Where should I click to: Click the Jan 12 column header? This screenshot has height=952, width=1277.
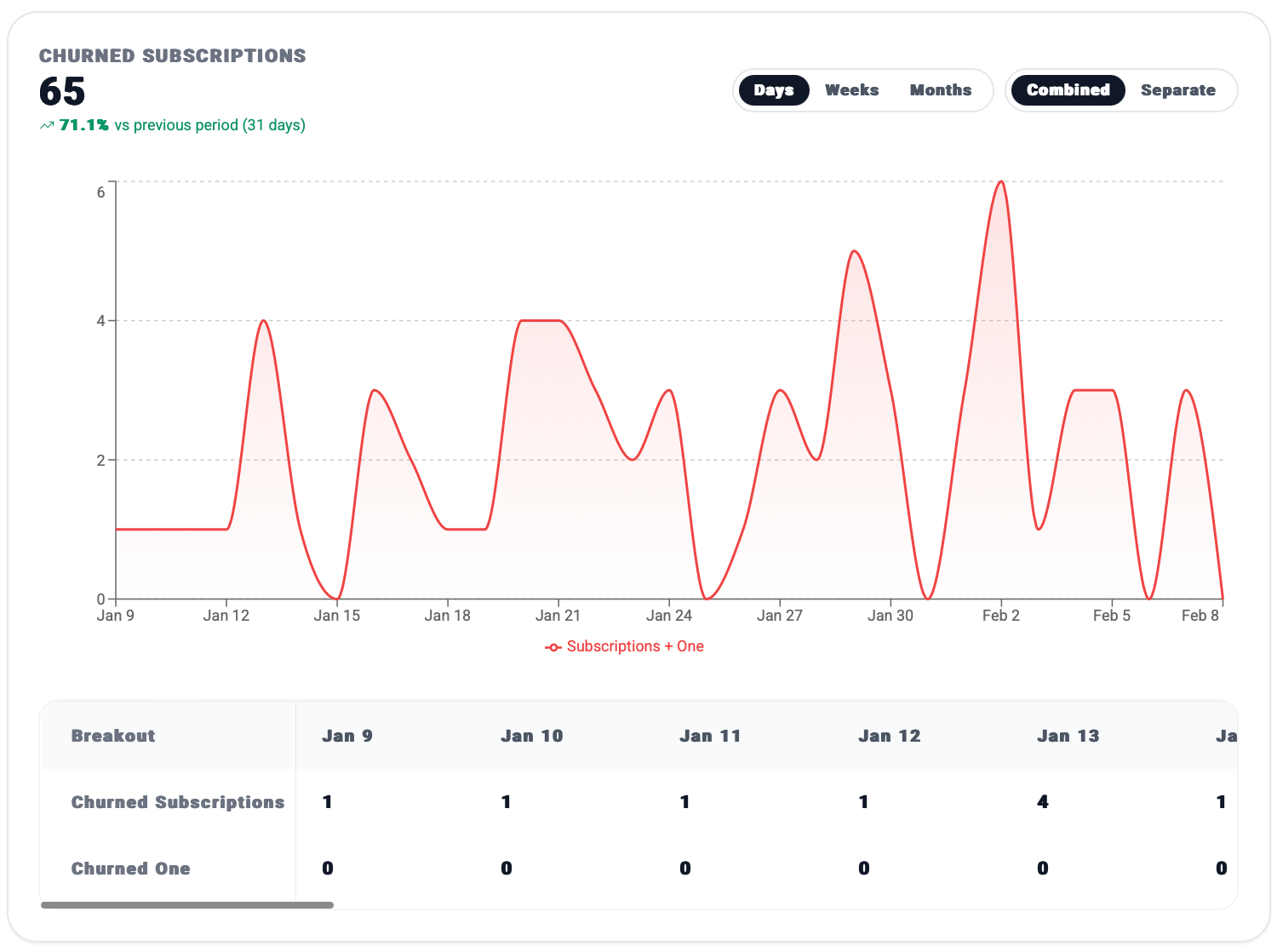(x=889, y=736)
